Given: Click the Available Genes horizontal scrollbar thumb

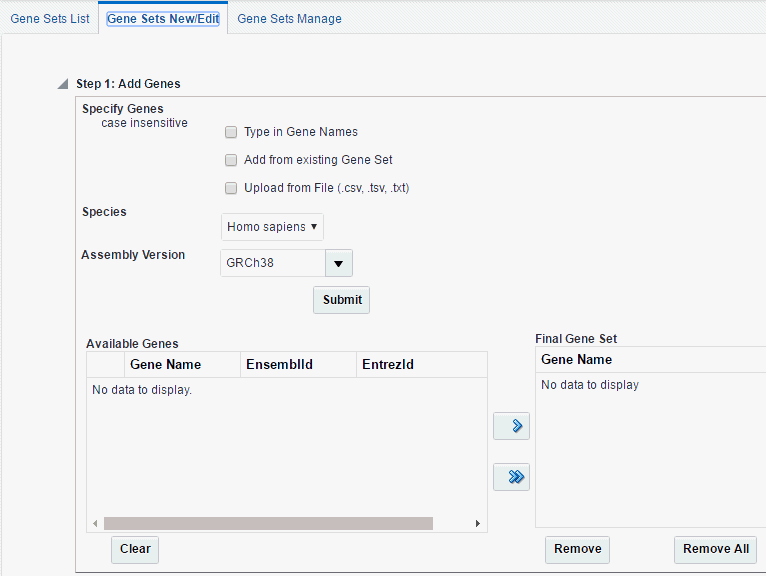Looking at the screenshot, I should point(268,524).
